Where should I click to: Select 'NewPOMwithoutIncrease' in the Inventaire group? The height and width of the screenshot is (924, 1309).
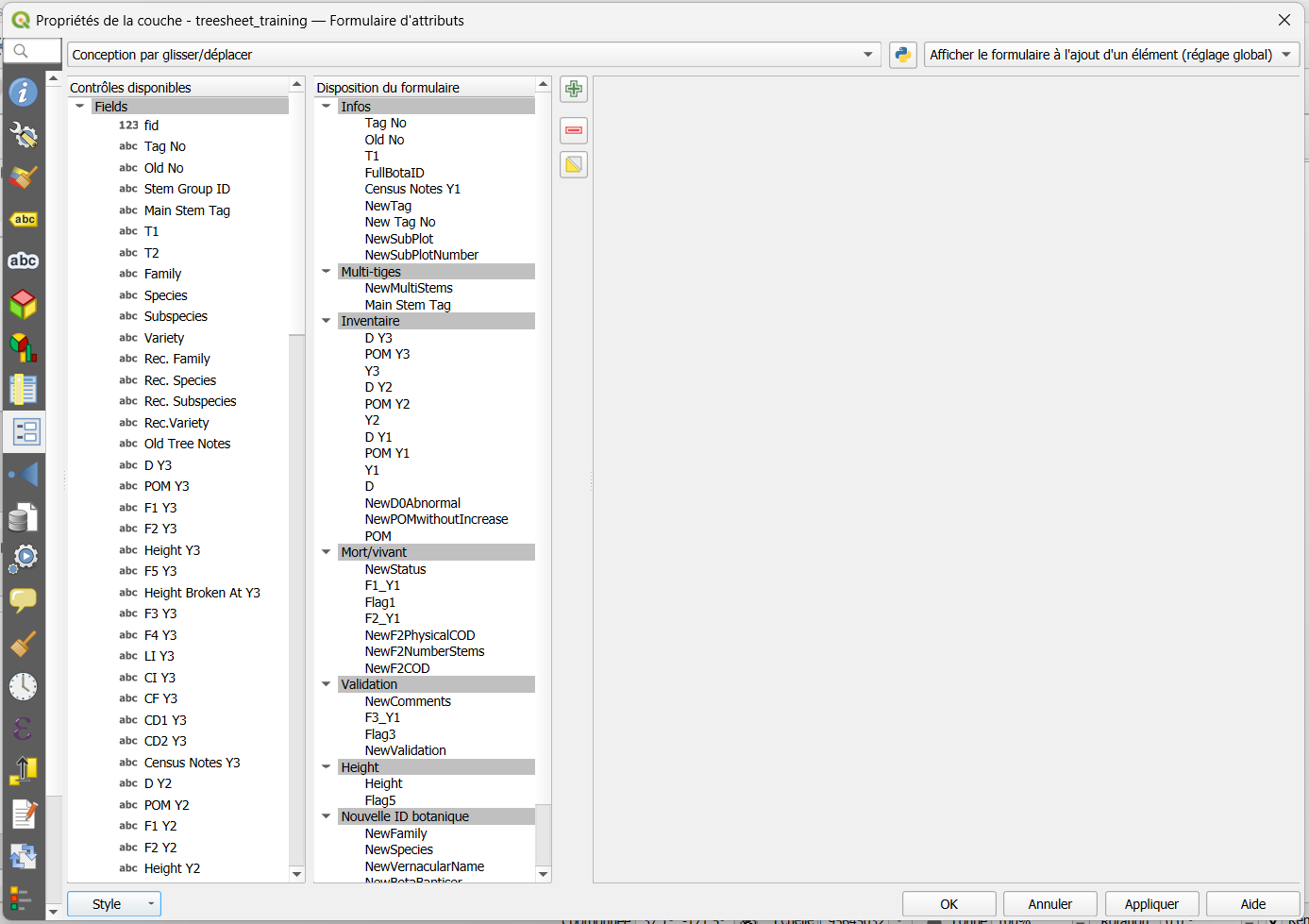click(436, 519)
